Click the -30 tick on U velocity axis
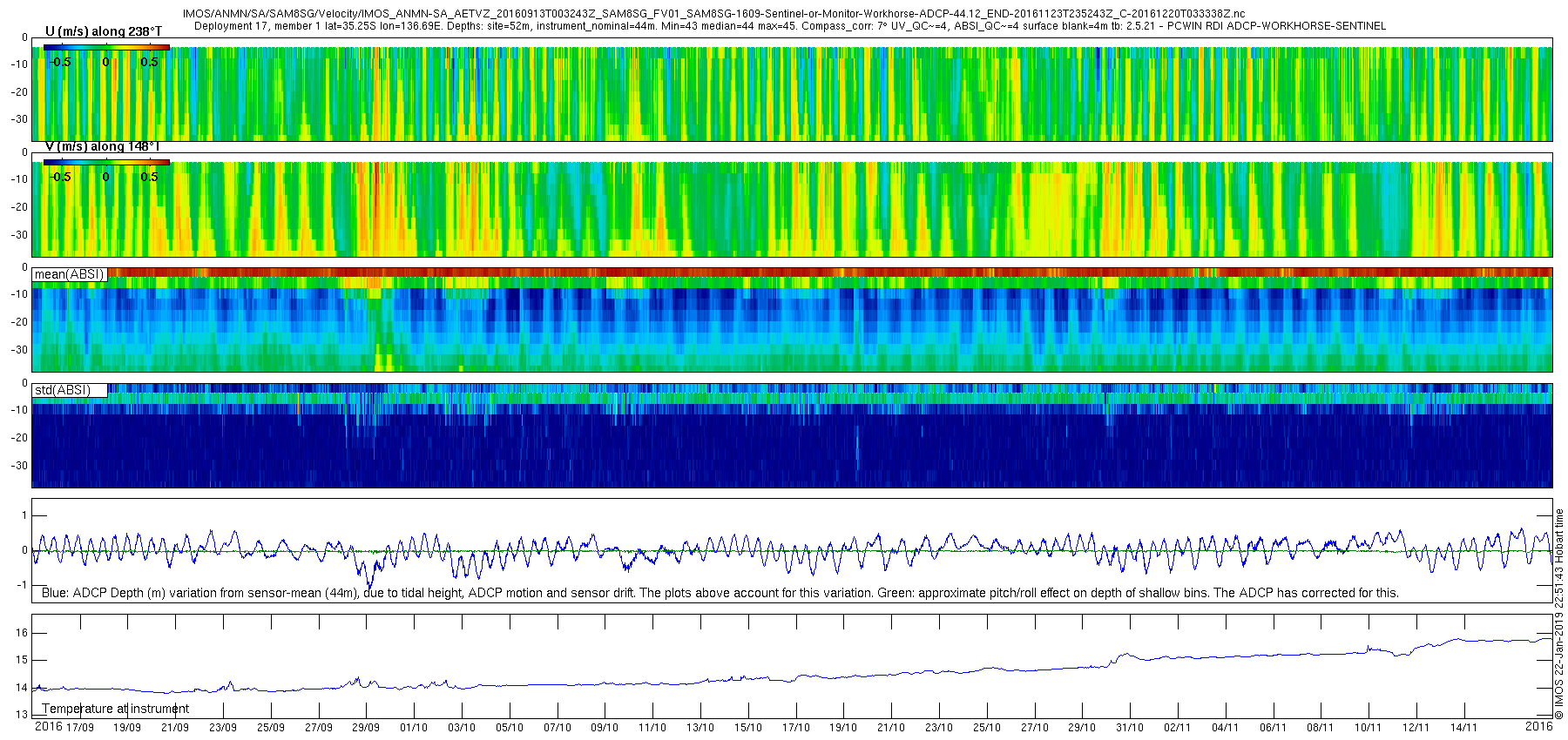Screen dimensions: 1568x740 coord(18,119)
